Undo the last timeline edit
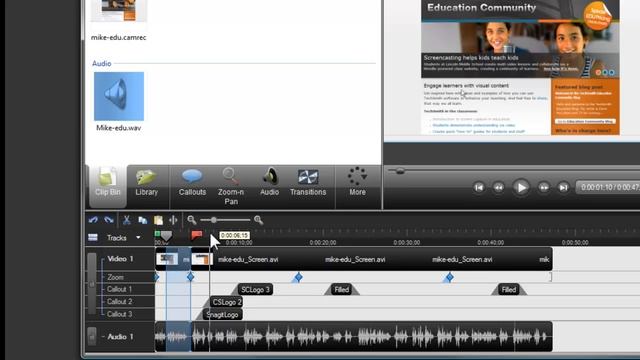This screenshot has width=640, height=360. click(x=93, y=220)
